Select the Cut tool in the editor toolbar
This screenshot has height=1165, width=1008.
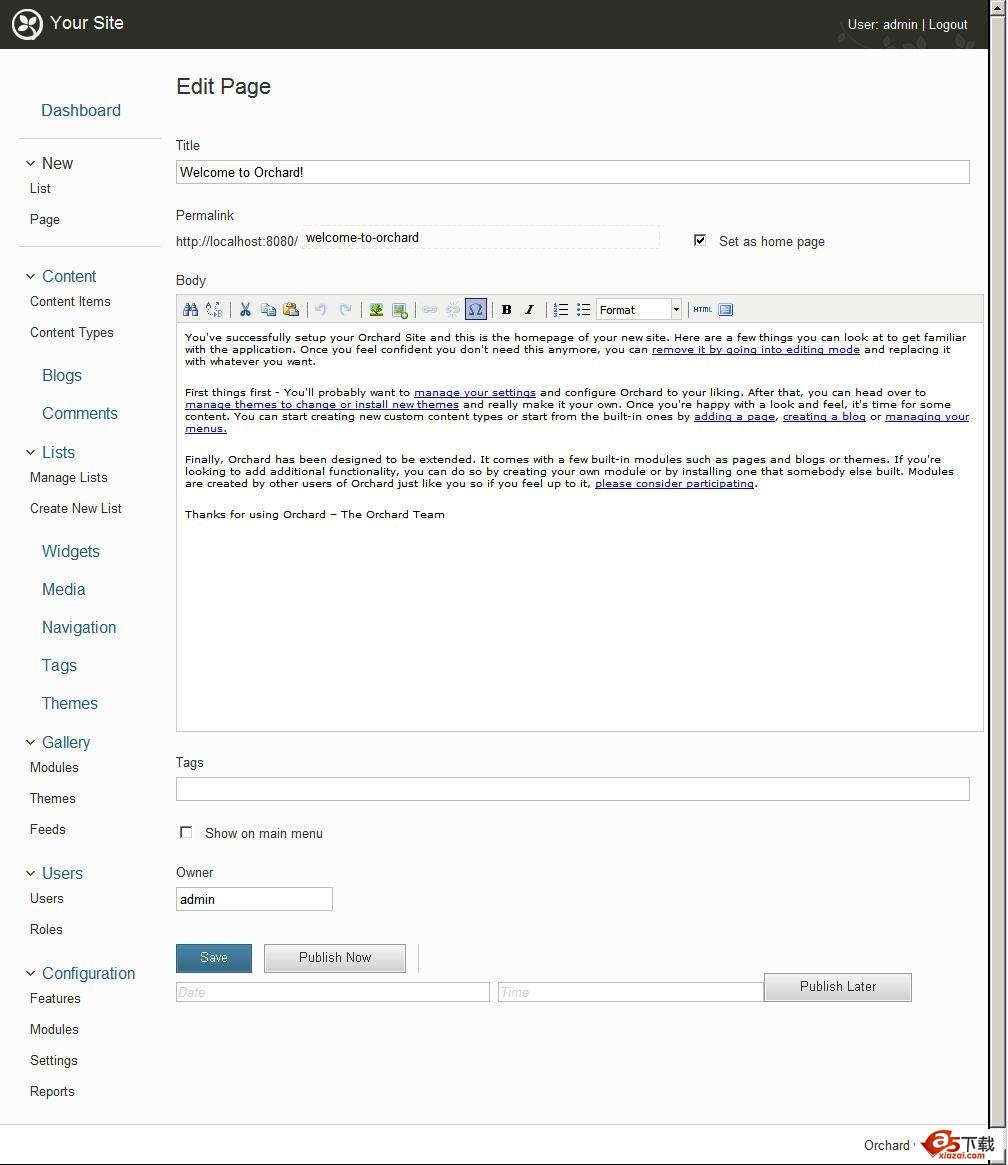(x=245, y=309)
